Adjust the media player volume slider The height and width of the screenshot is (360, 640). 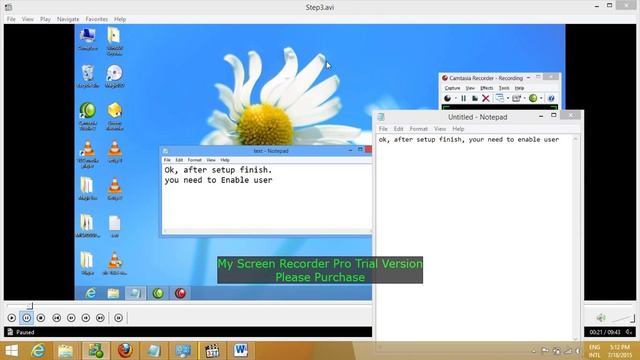623,318
